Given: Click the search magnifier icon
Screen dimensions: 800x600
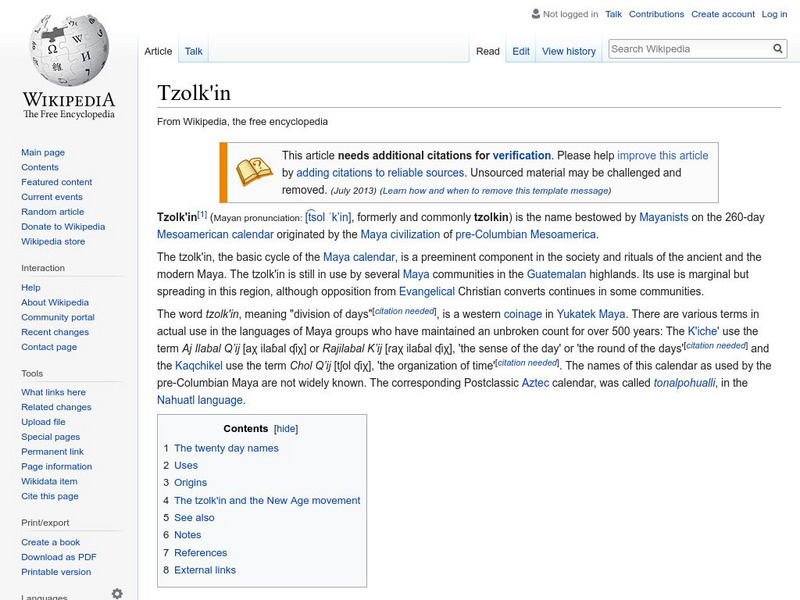Looking at the screenshot, I should (778, 49).
